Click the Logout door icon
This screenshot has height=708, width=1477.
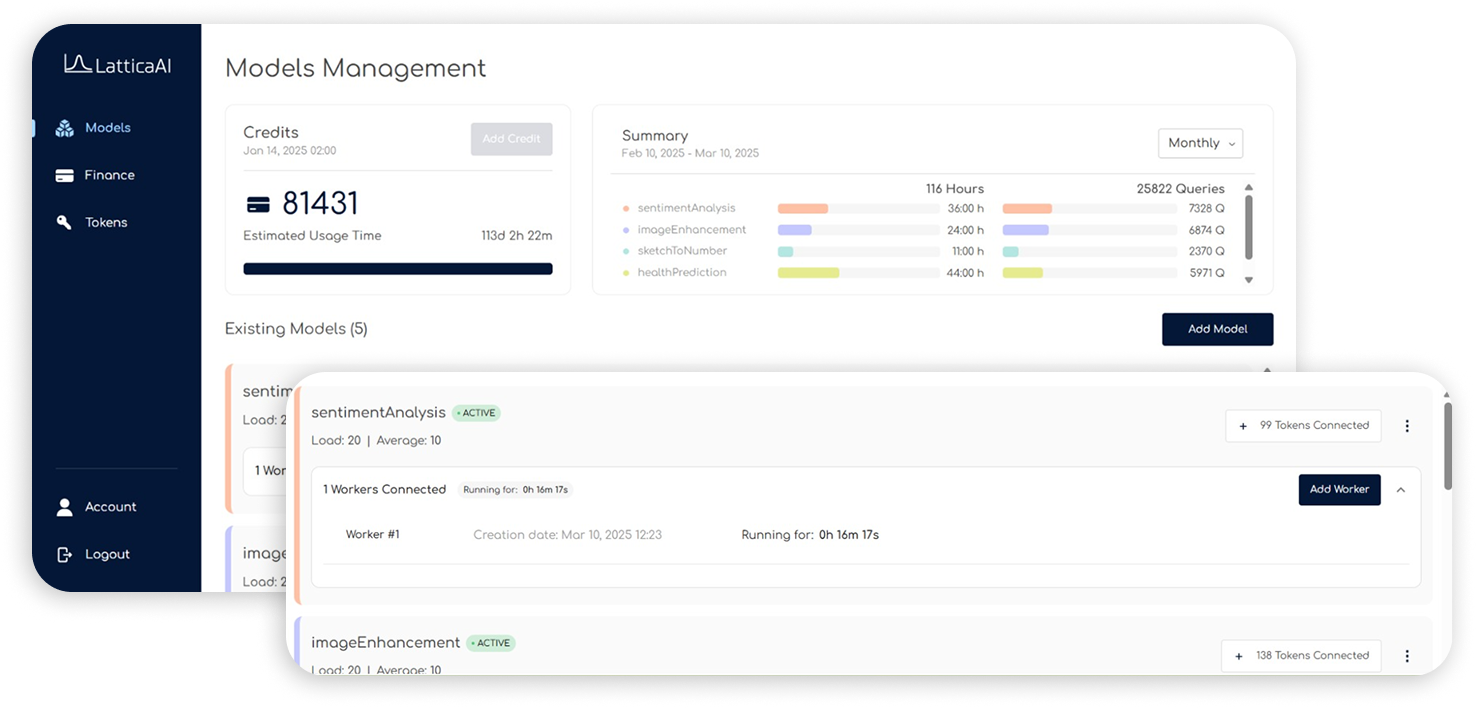65,554
